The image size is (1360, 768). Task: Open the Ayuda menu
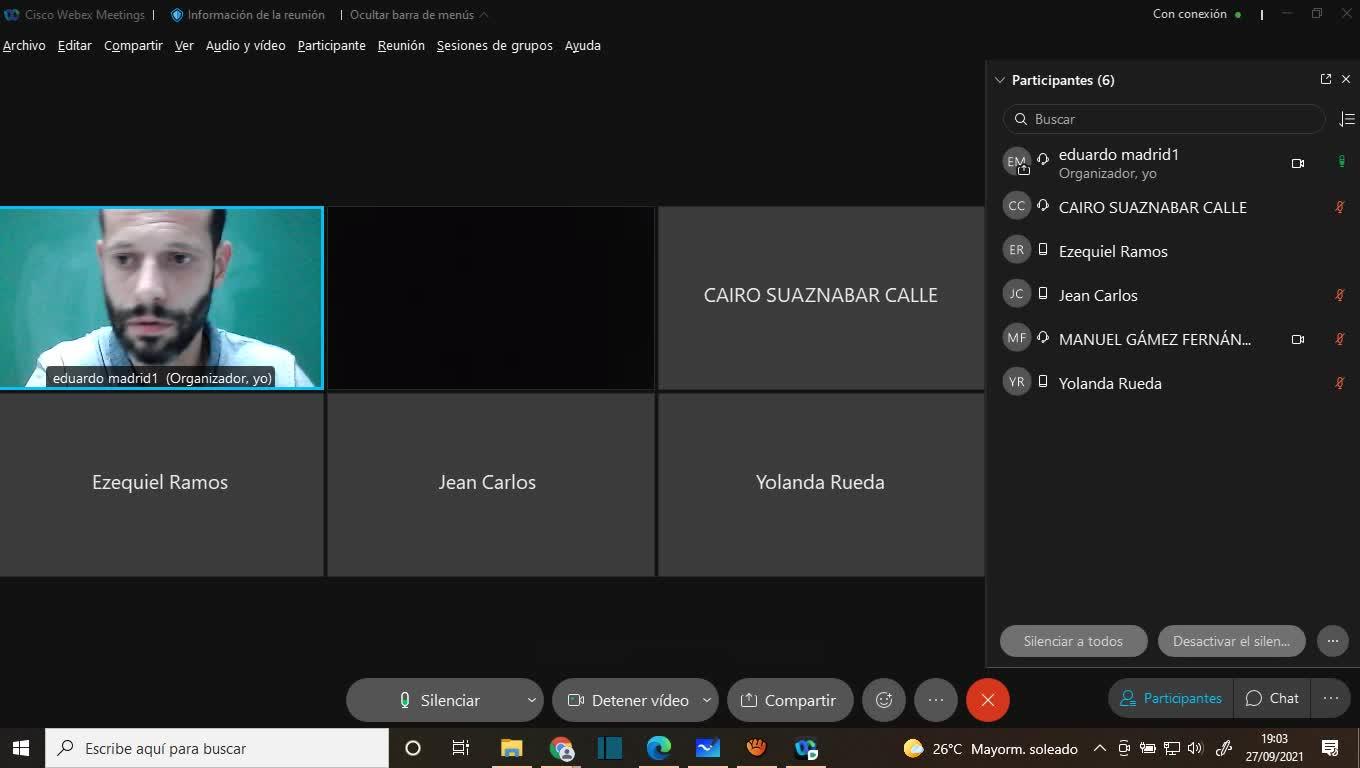point(583,45)
